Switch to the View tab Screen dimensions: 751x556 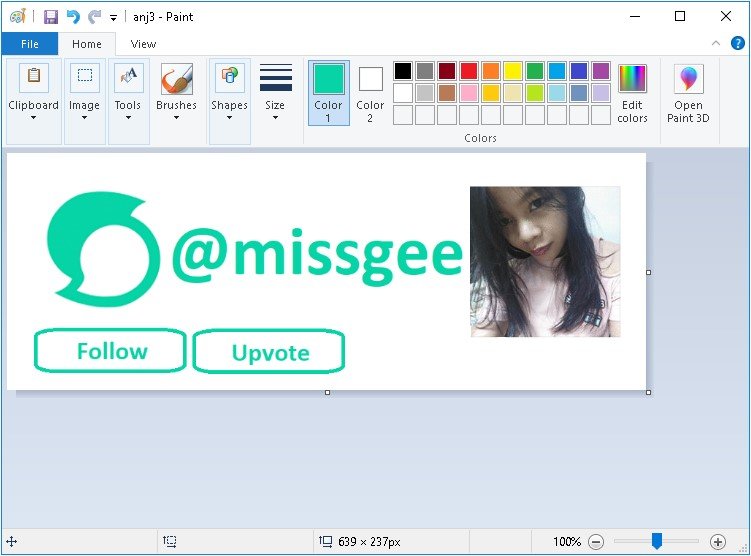(x=143, y=44)
